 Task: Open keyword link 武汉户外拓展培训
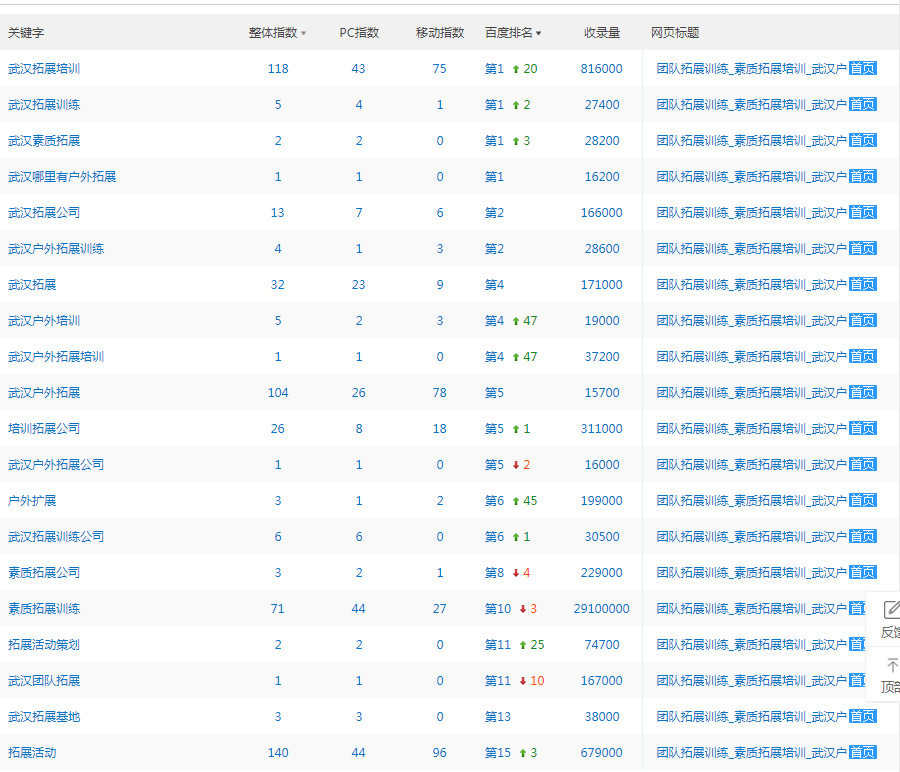pyautogui.click(x=56, y=357)
